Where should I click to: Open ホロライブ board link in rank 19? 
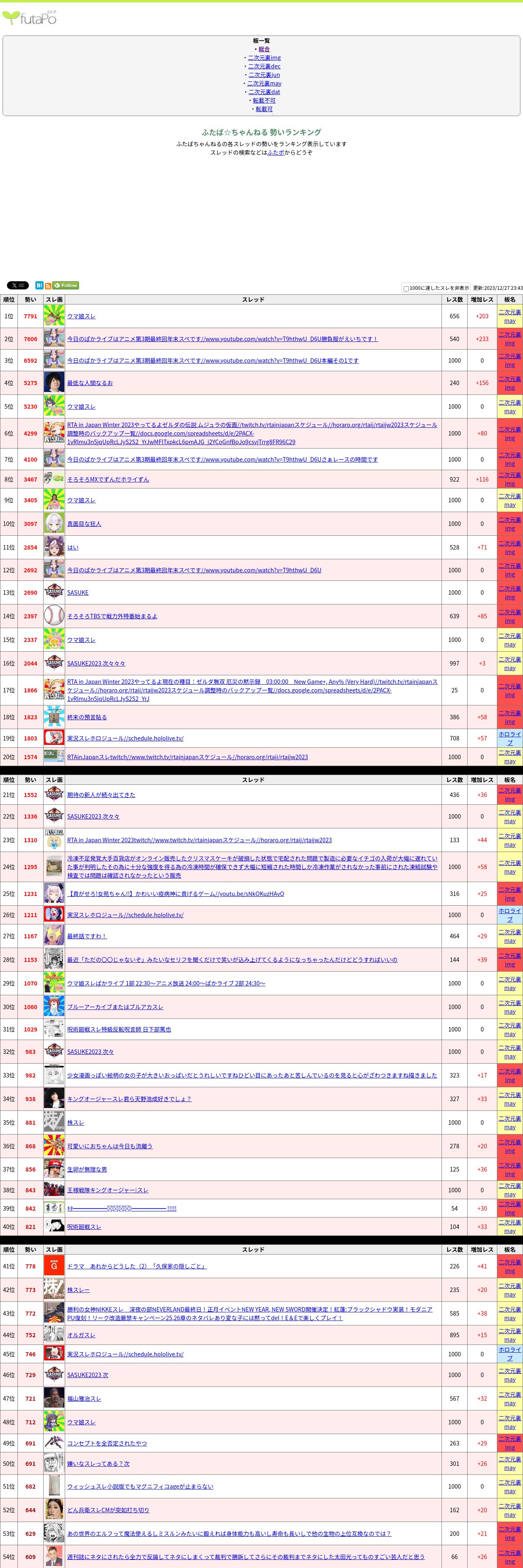(x=510, y=738)
